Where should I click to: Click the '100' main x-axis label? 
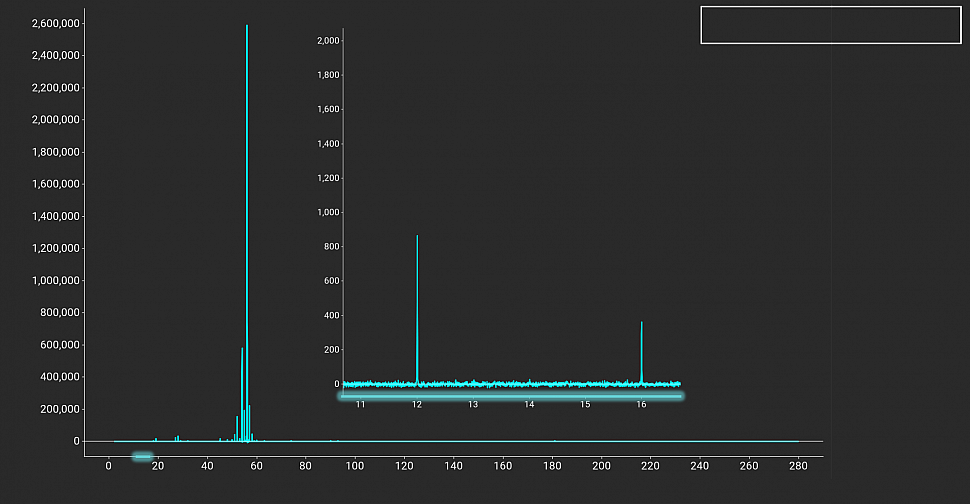(x=355, y=466)
